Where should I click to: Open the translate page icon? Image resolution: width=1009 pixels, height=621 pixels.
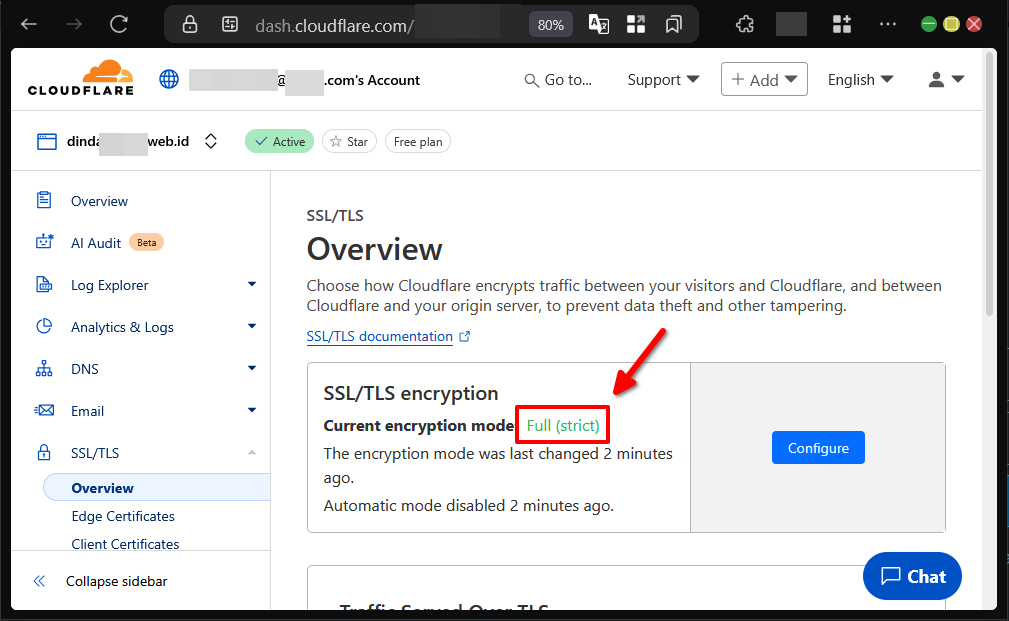coord(599,24)
